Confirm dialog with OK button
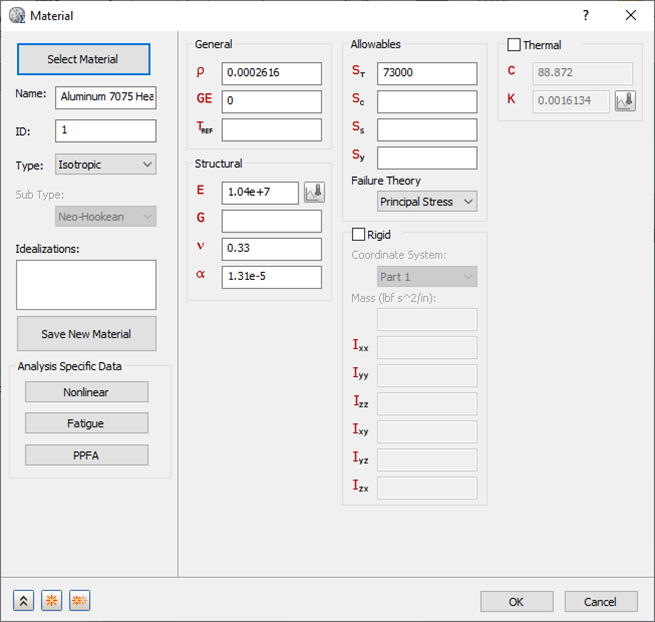 [x=517, y=602]
